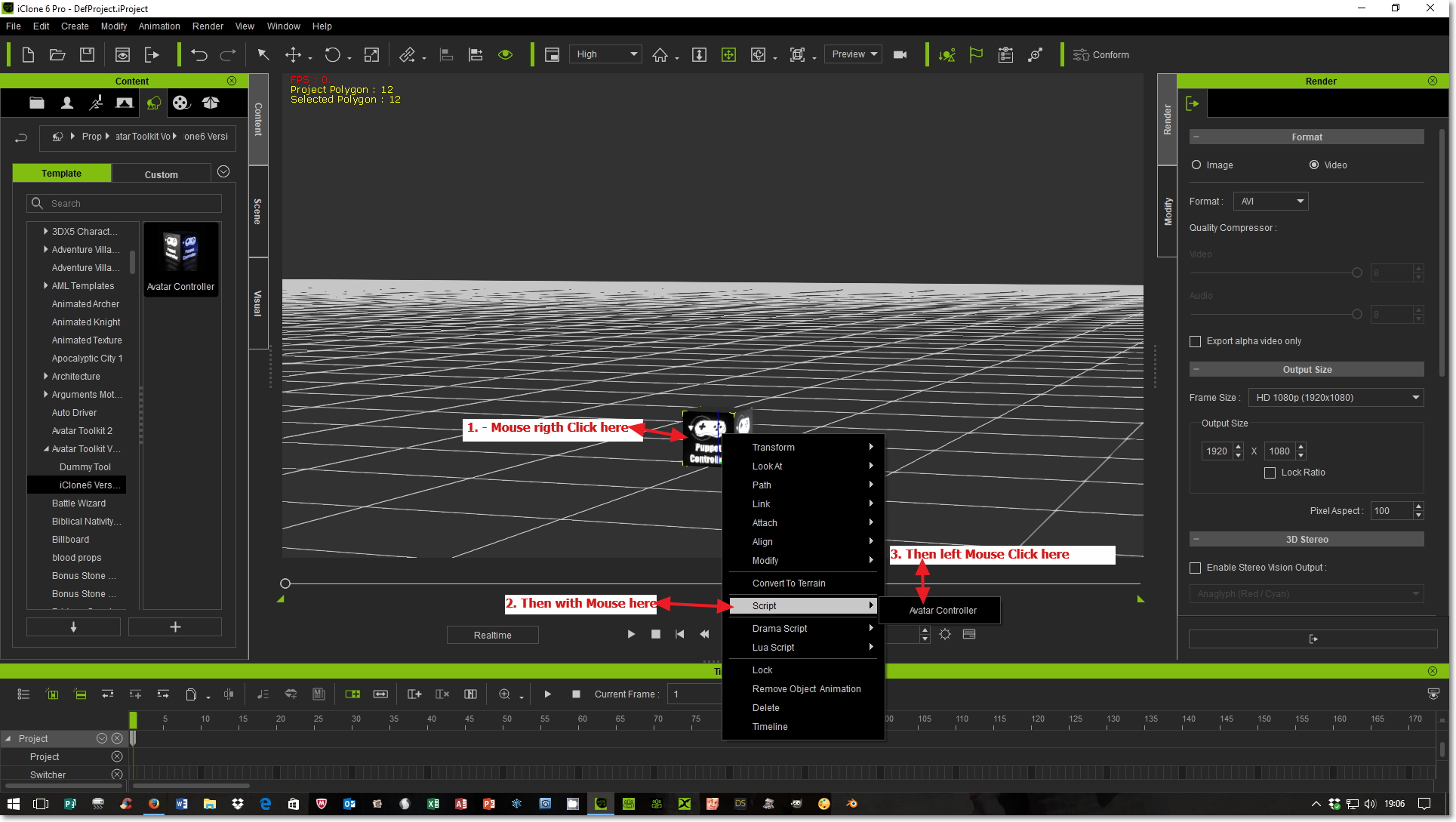
Task: Click the Realtime playback button
Action: coord(494,634)
